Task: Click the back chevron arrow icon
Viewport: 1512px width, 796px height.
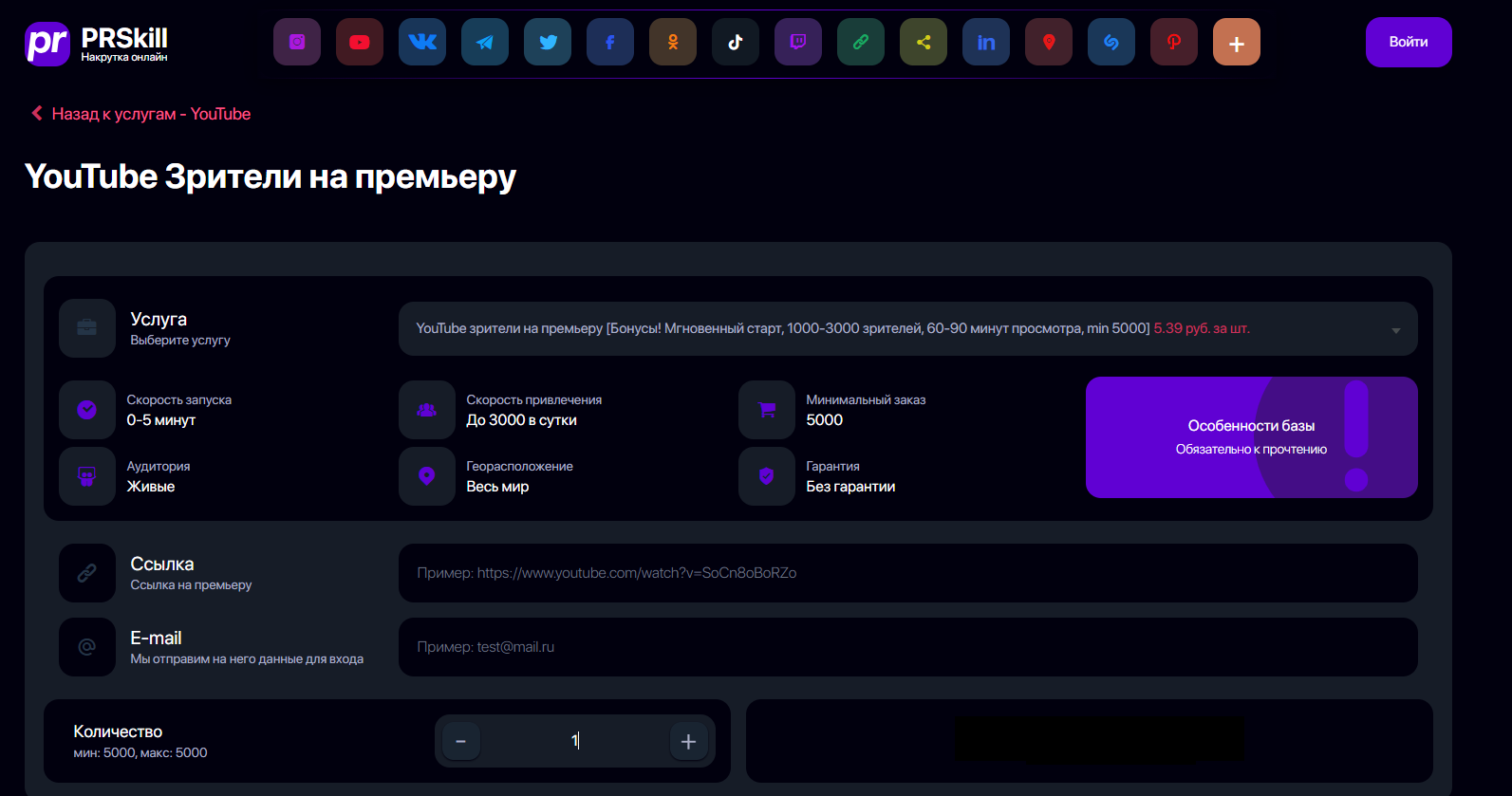Action: click(x=37, y=113)
